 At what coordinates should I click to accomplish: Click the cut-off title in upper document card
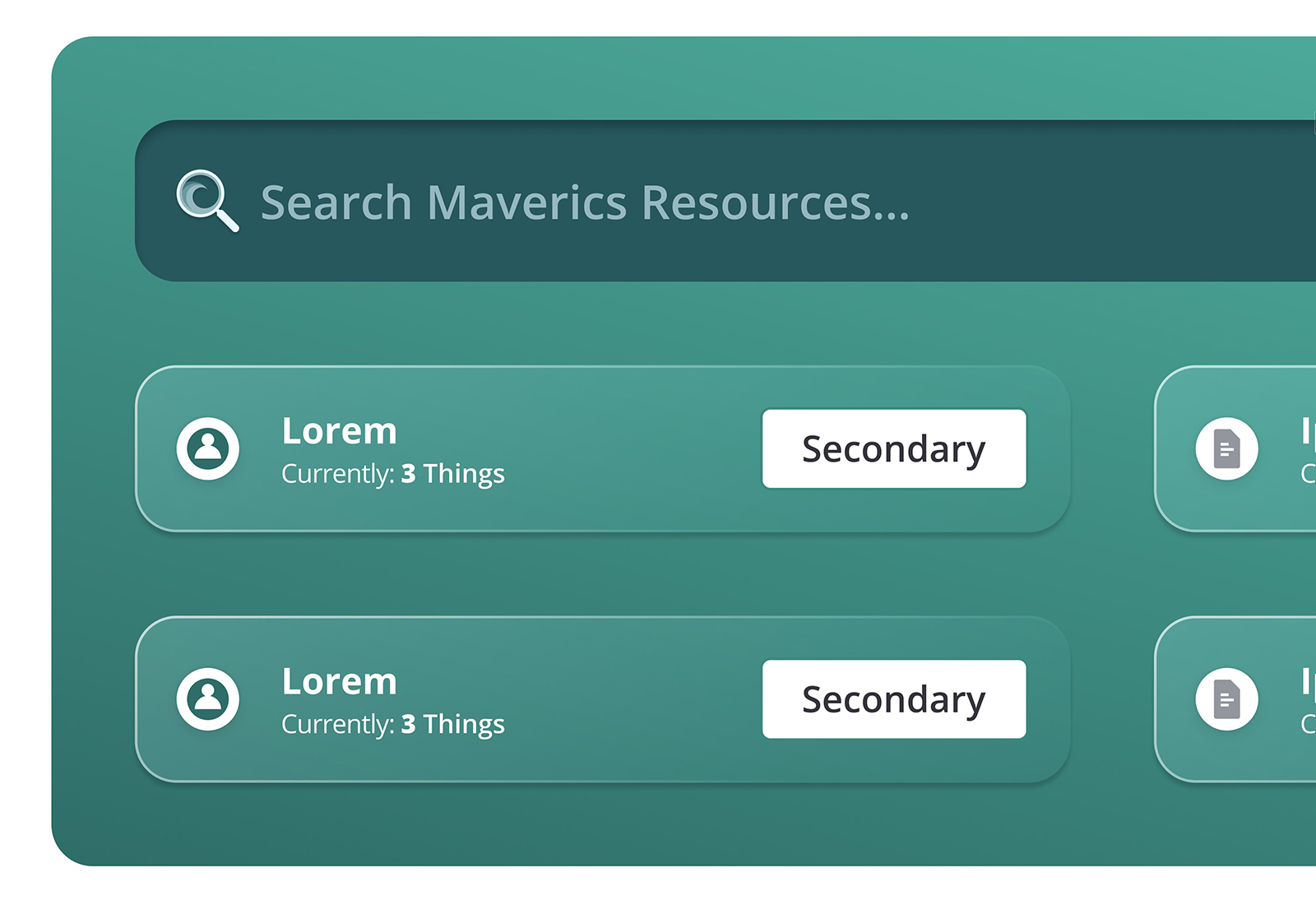point(1308,430)
